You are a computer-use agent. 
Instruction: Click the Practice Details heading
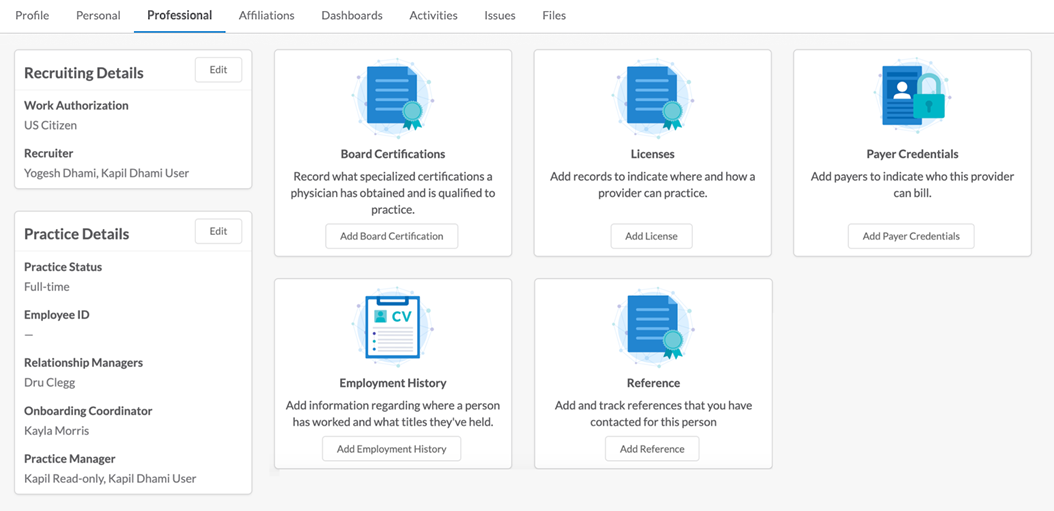tap(77, 234)
